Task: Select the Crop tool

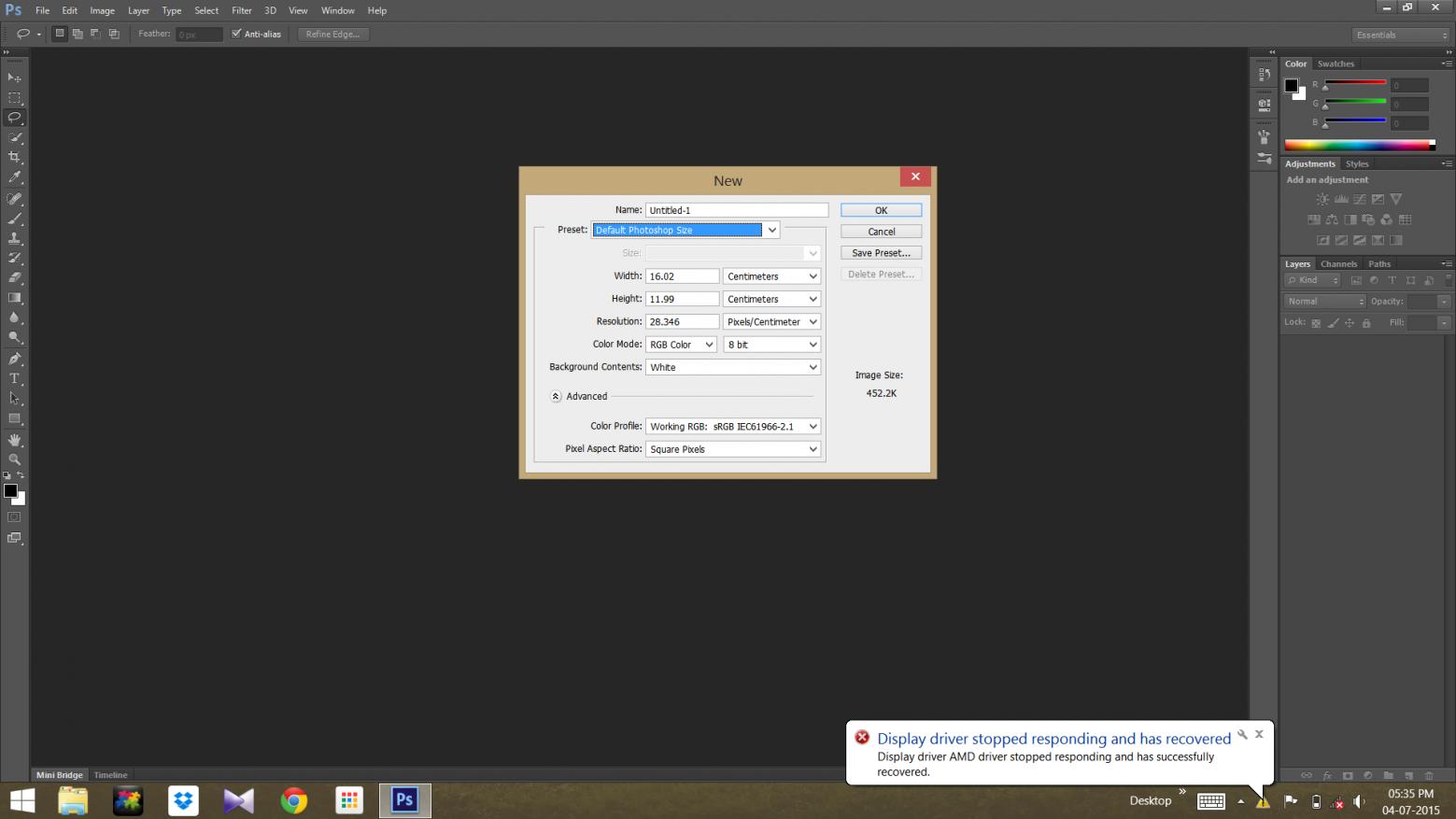Action: click(x=15, y=157)
